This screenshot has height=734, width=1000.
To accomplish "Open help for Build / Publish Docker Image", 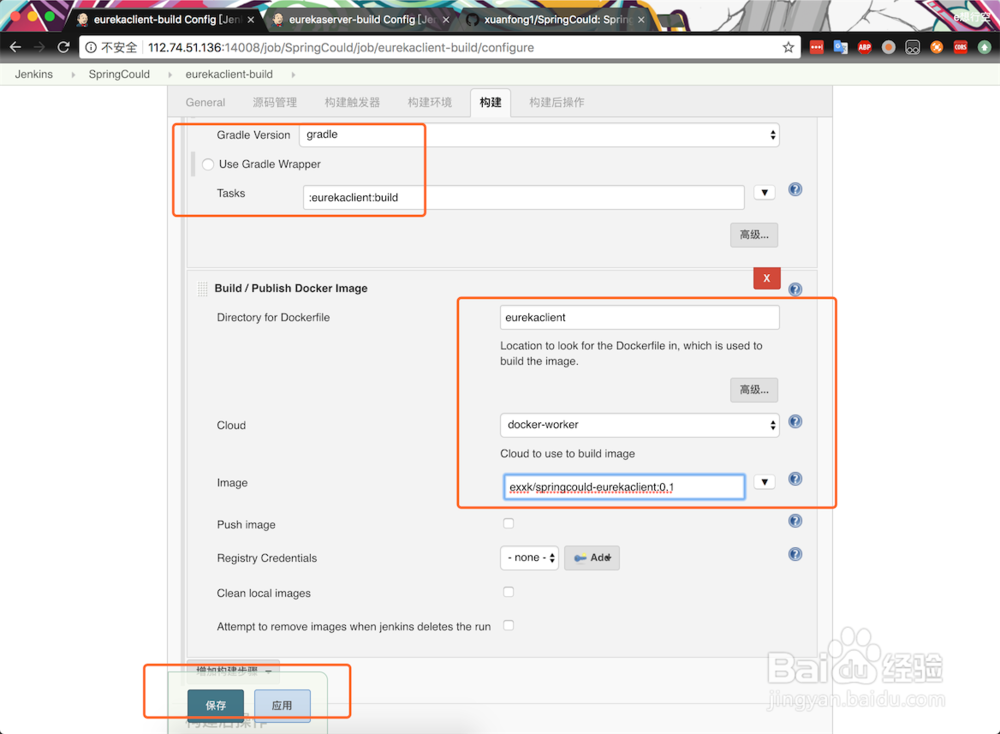I will 795,290.
